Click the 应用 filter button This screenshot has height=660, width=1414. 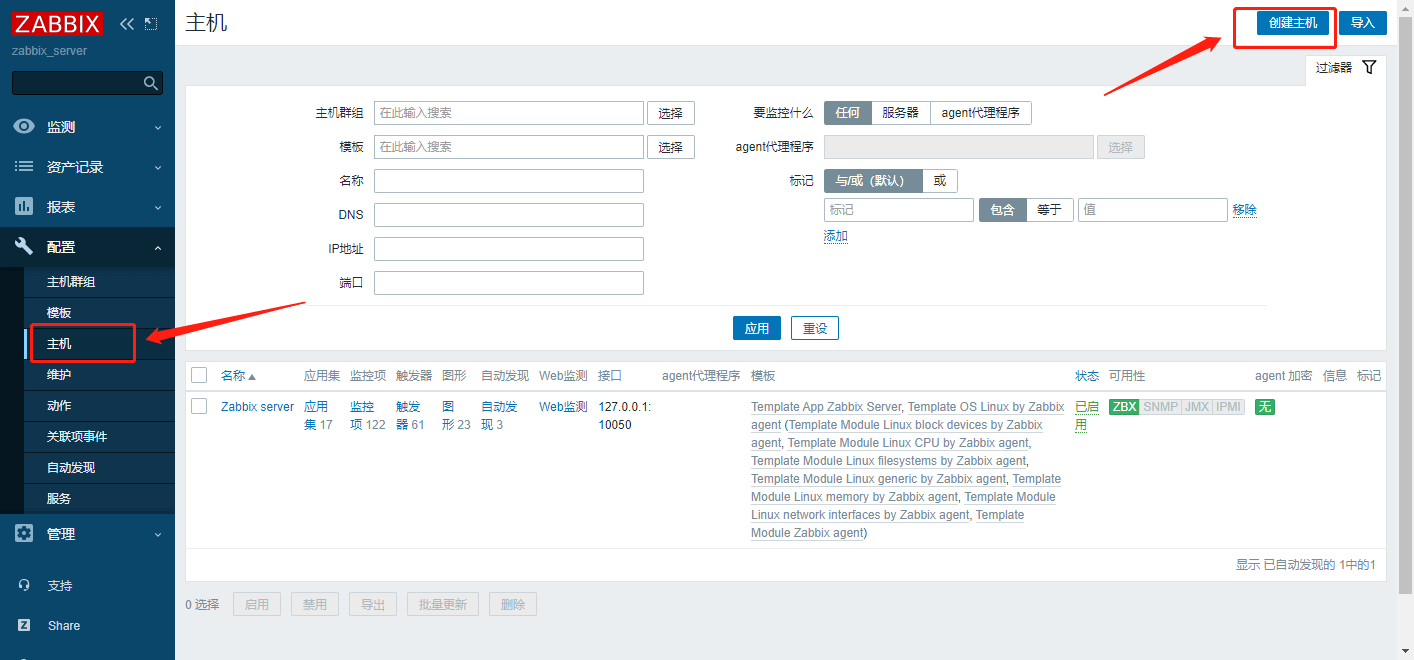pos(756,328)
